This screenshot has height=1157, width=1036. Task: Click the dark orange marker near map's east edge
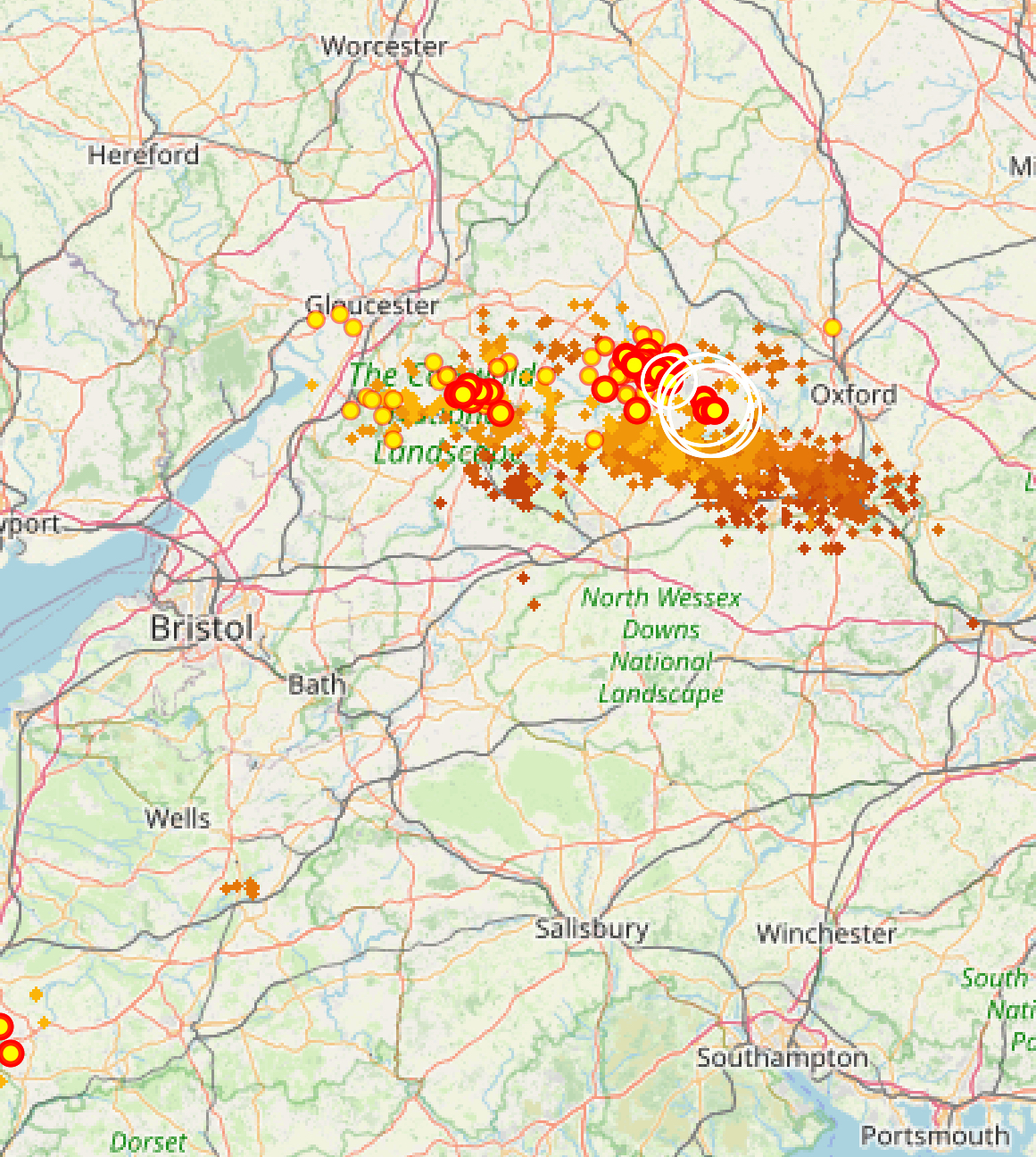973,623
